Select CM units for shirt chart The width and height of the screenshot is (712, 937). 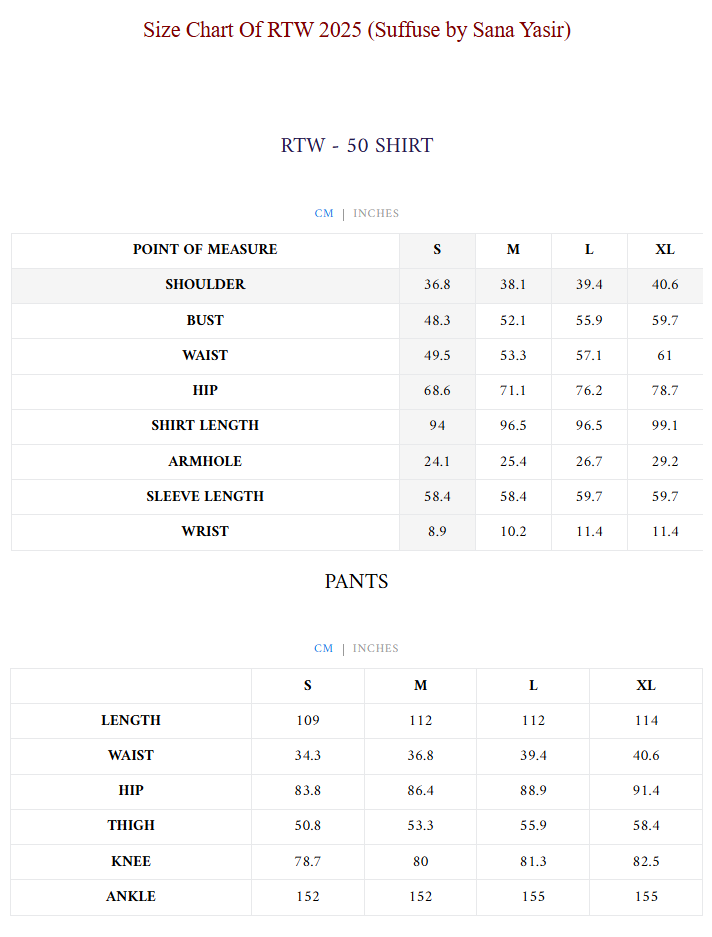324,213
